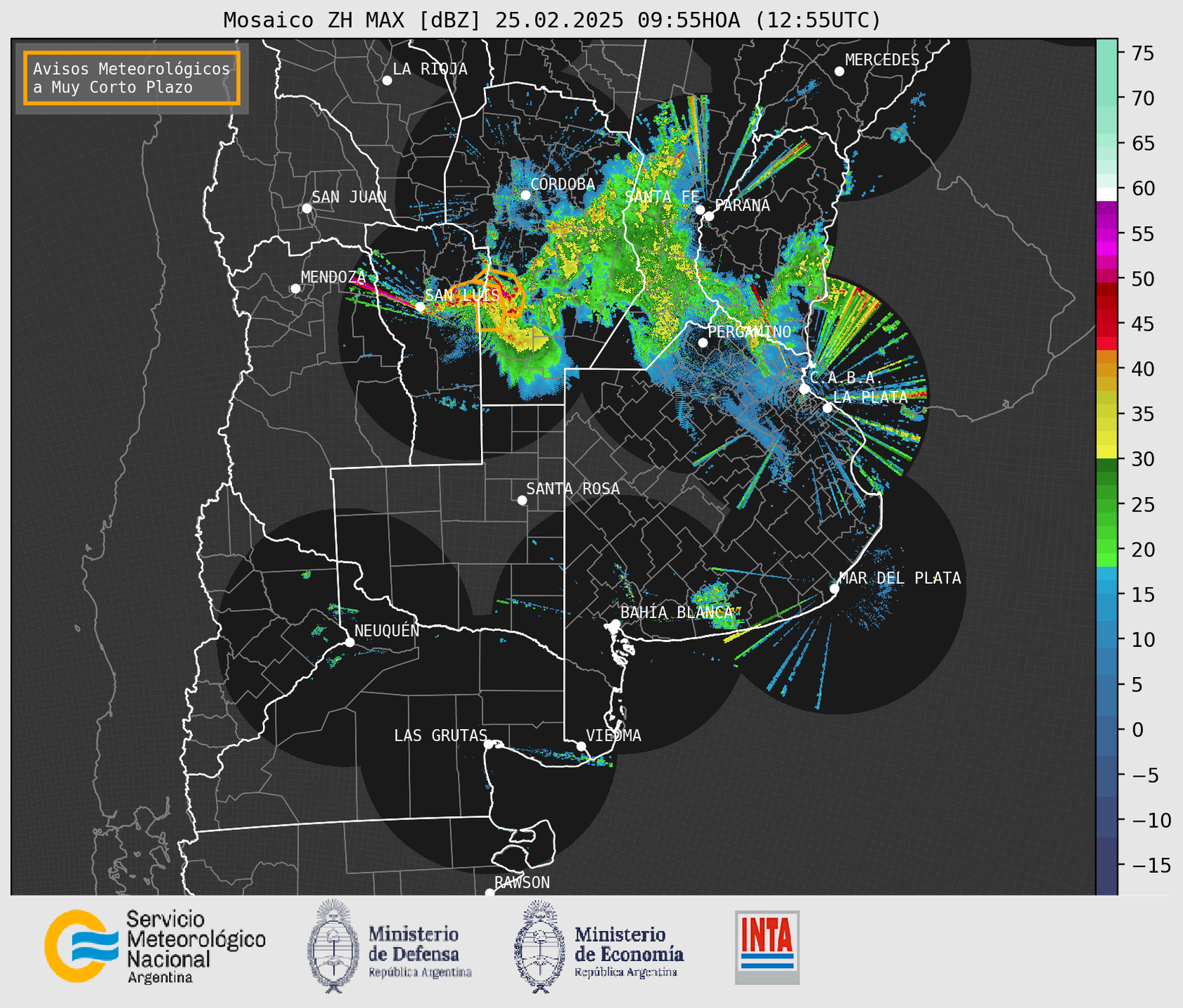The width and height of the screenshot is (1183, 1008).
Task: Click the LAS GRUTAS city label
Action: point(440,735)
